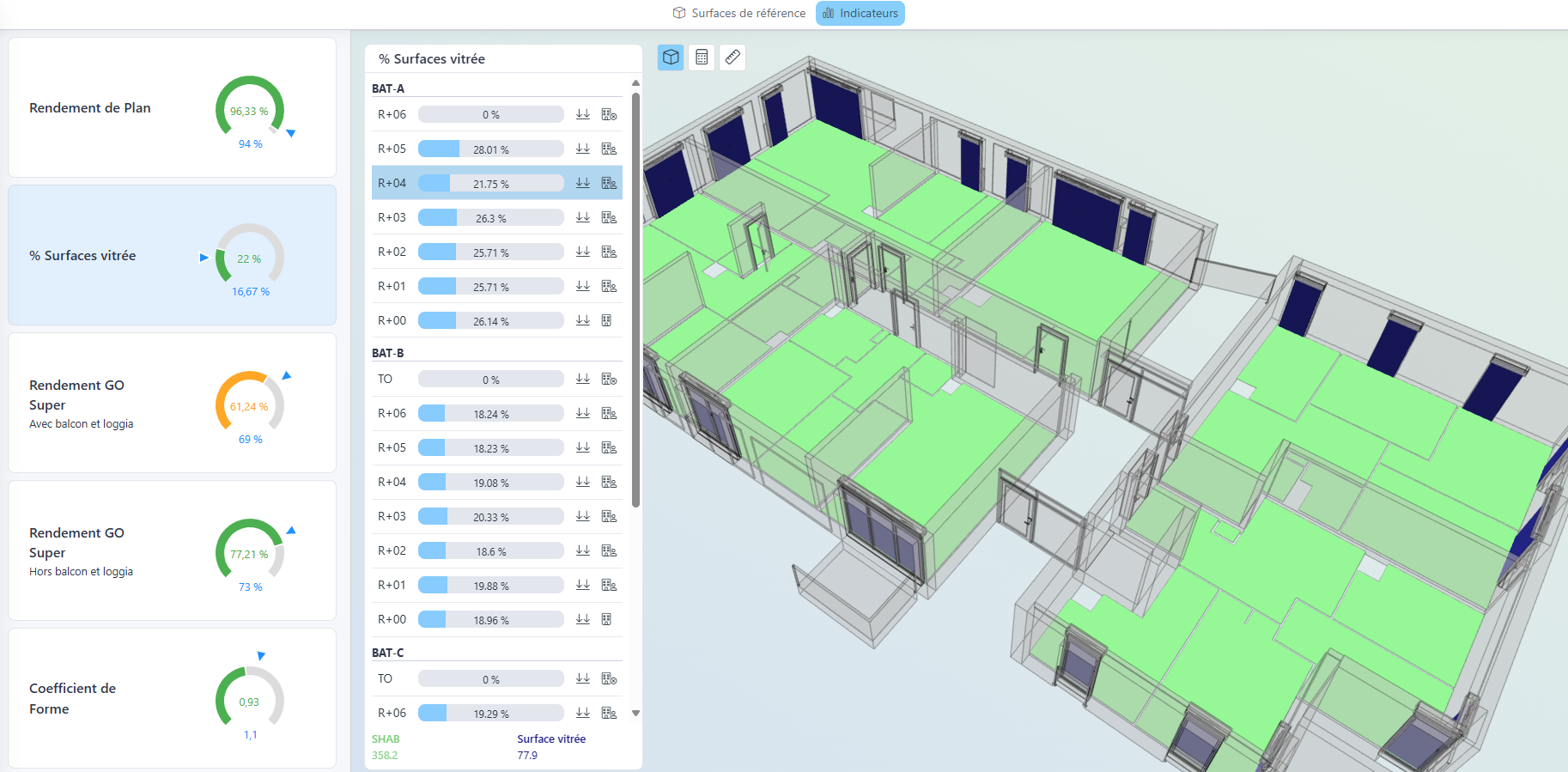The width and height of the screenshot is (1568, 772).
Task: Open Rendement GO Super hors balcon card
Action: pos(172,550)
